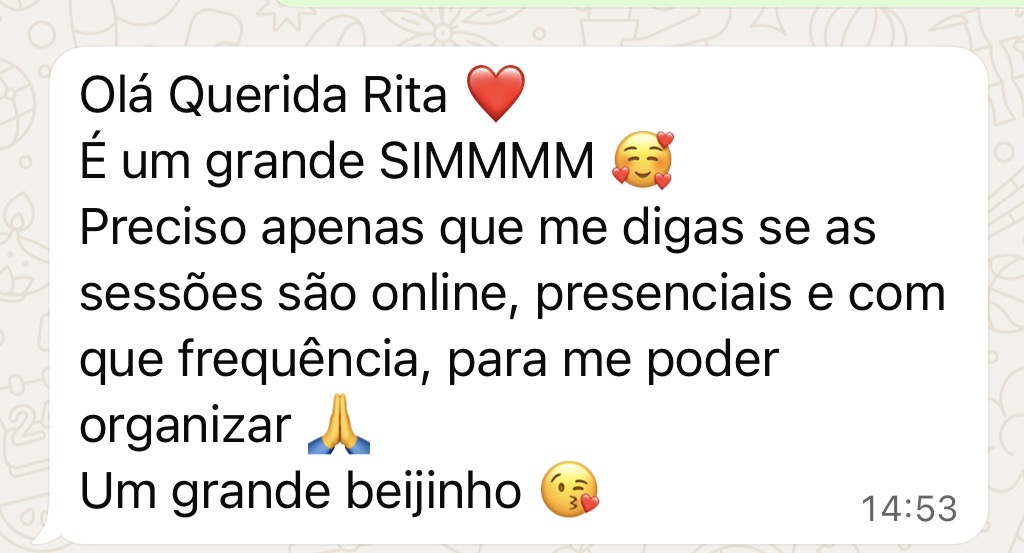Click the word organizar in the message
The height and width of the screenshot is (553, 1024).
(185, 428)
